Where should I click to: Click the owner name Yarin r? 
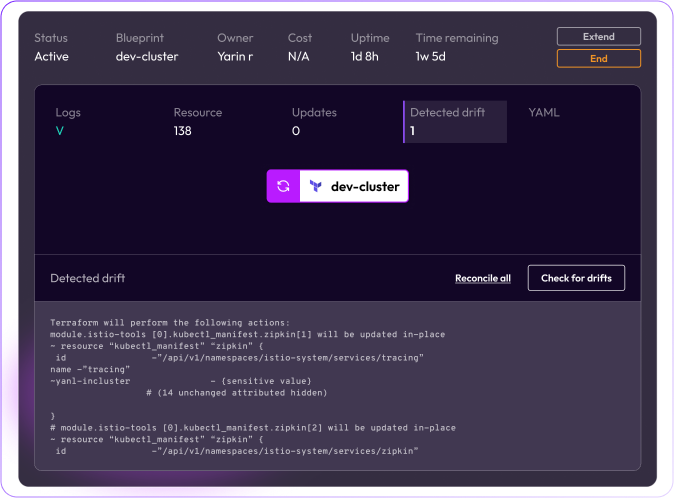click(x=235, y=56)
